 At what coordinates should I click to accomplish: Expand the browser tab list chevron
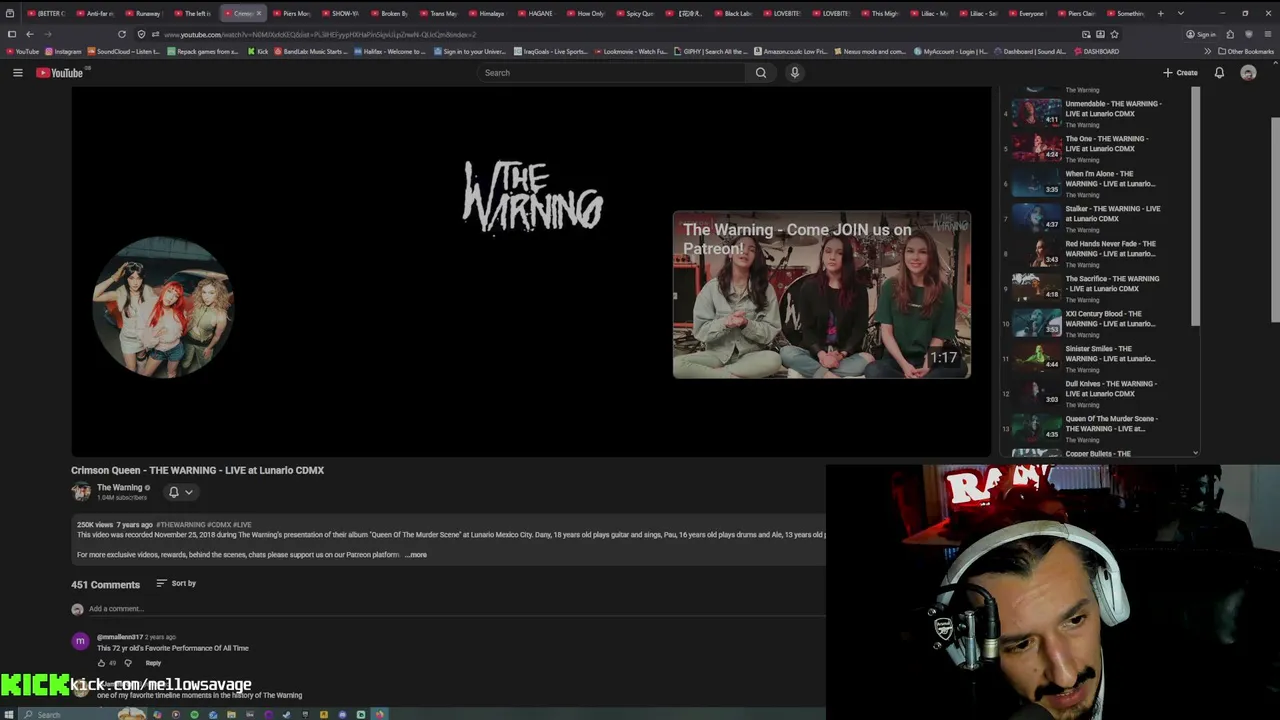click(x=1181, y=13)
